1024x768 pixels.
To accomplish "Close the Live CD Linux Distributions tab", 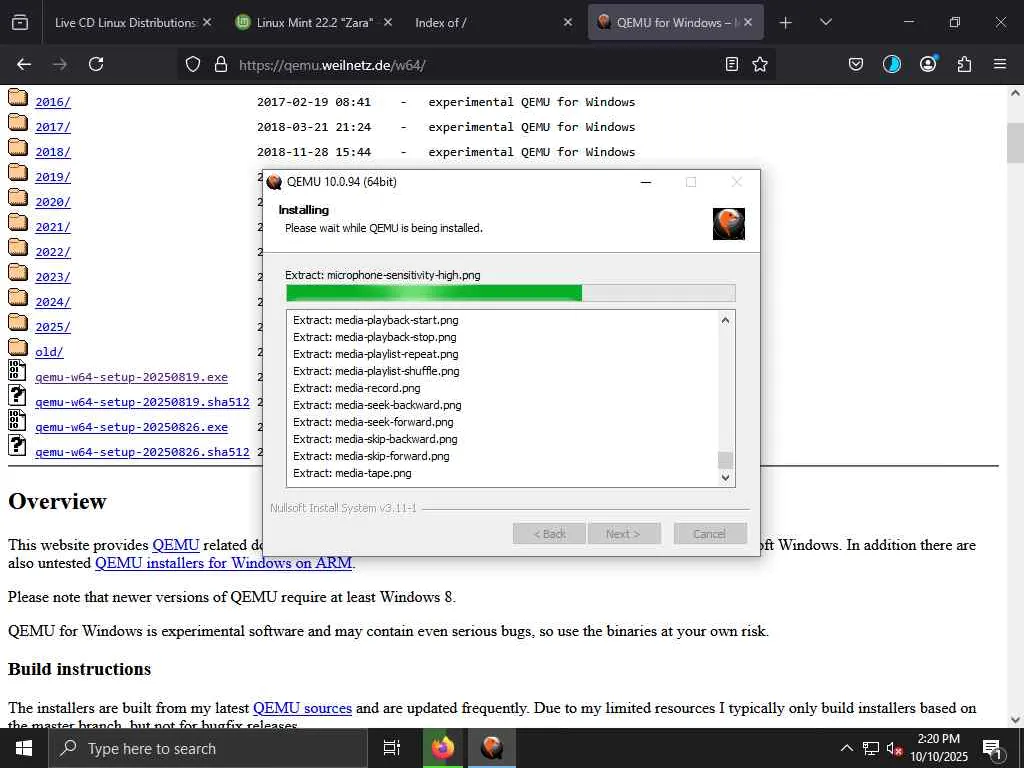I will 207,22.
